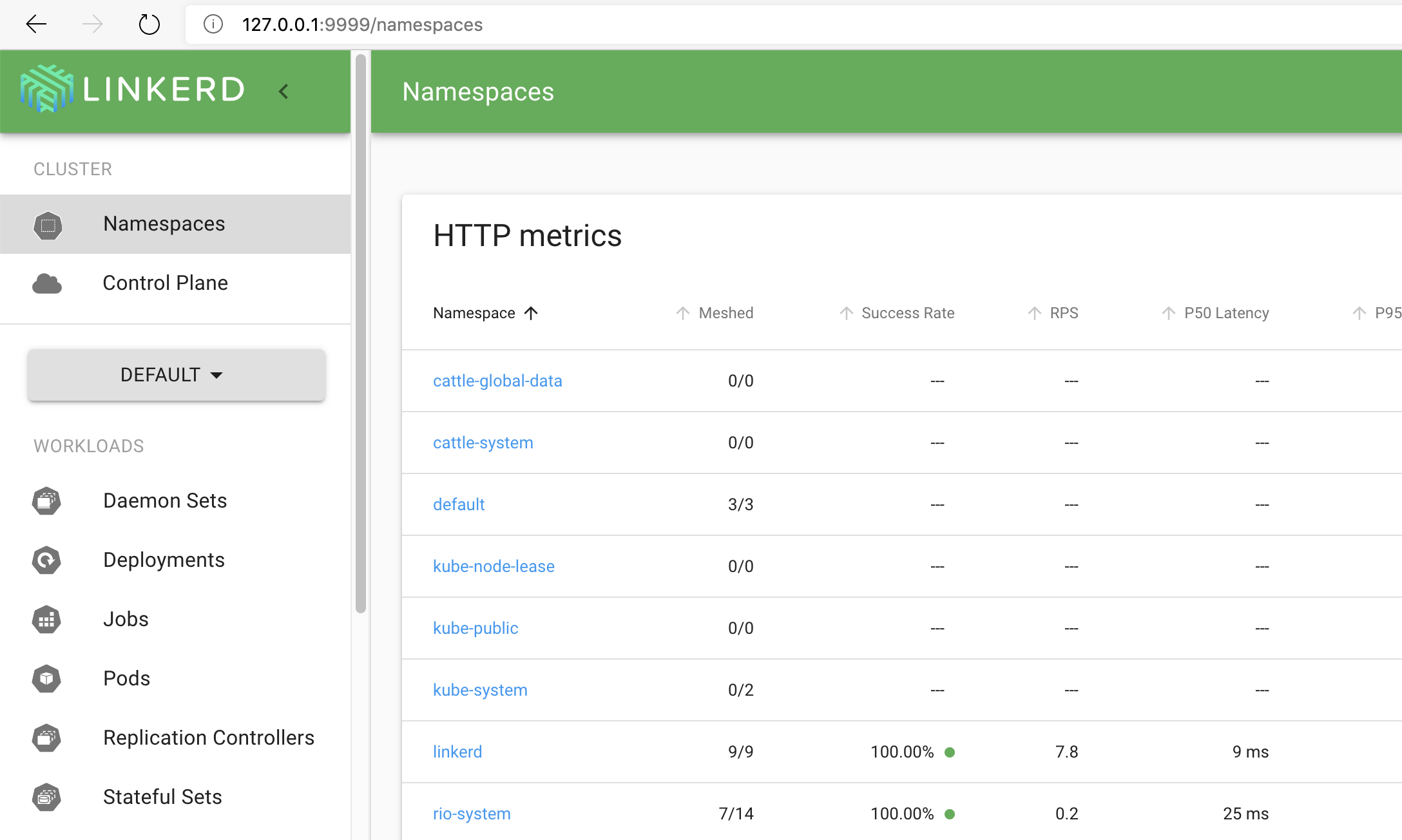Open the kube-node-lease namespace link
Image resolution: width=1402 pixels, height=840 pixels.
pyautogui.click(x=494, y=566)
